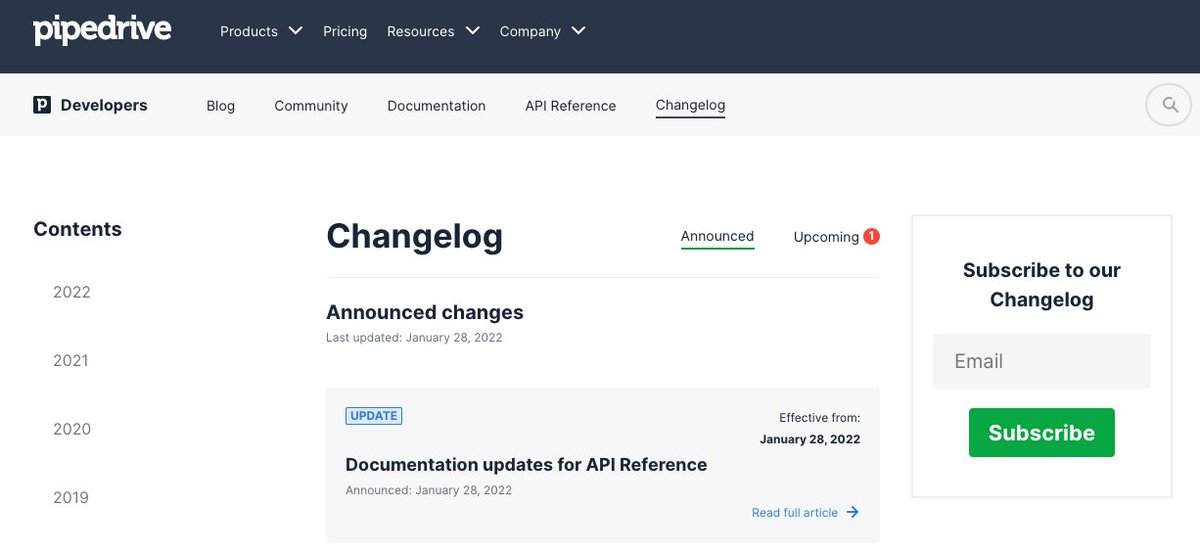1200x553 pixels.
Task: Click the 'Effective from:' label
Action: point(819,418)
